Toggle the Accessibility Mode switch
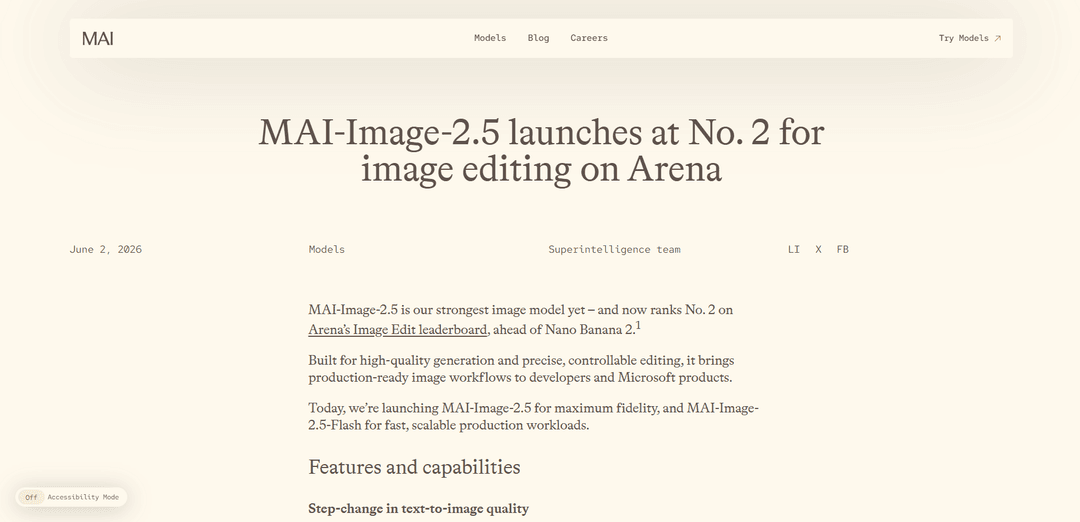Viewport: 1080px width, 522px height. point(31,497)
